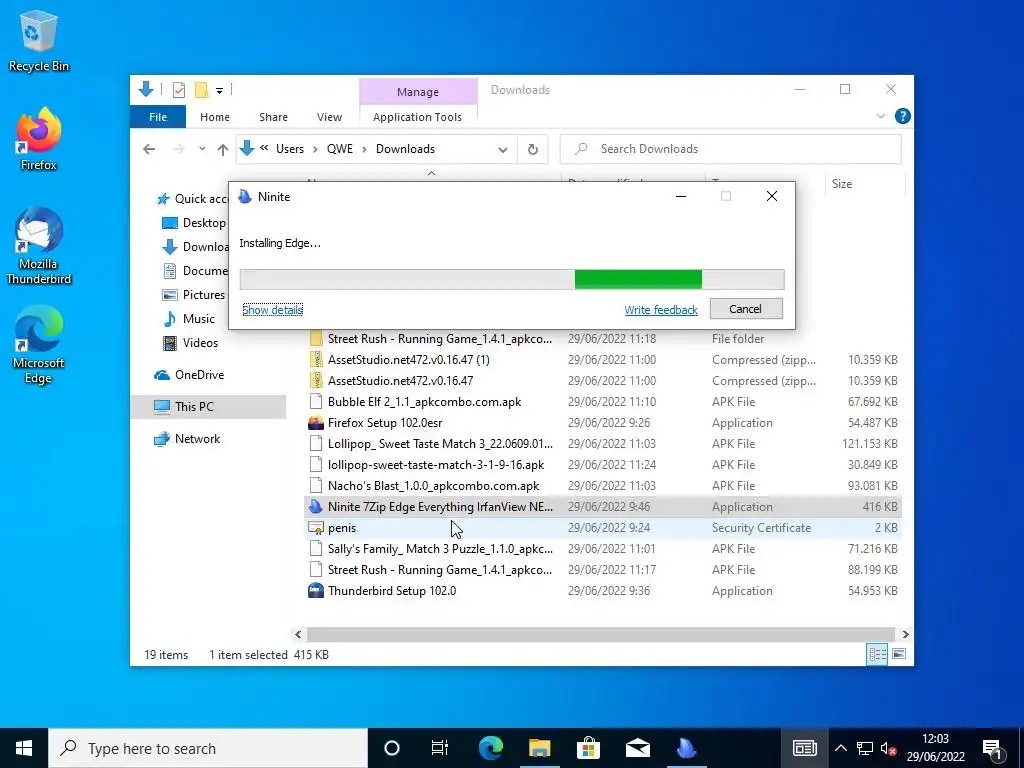The width and height of the screenshot is (1024, 768).
Task: Click Ninite installation progress bar
Action: [x=512, y=279]
